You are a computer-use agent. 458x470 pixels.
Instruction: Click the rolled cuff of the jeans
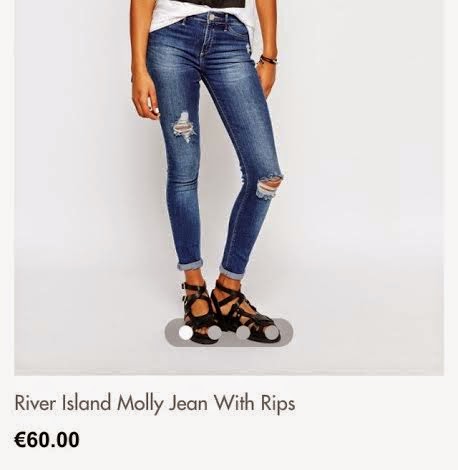click(x=190, y=265)
